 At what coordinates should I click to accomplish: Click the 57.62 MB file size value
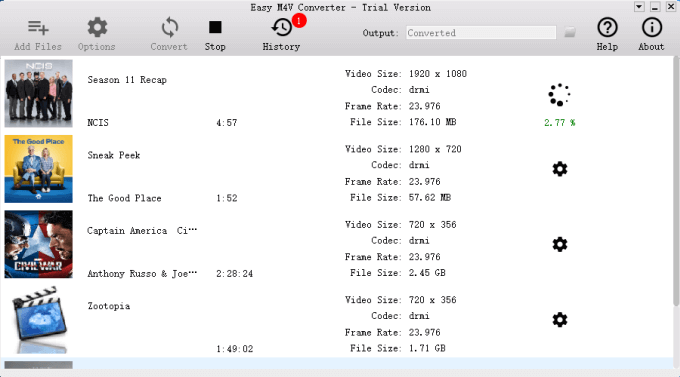point(430,197)
